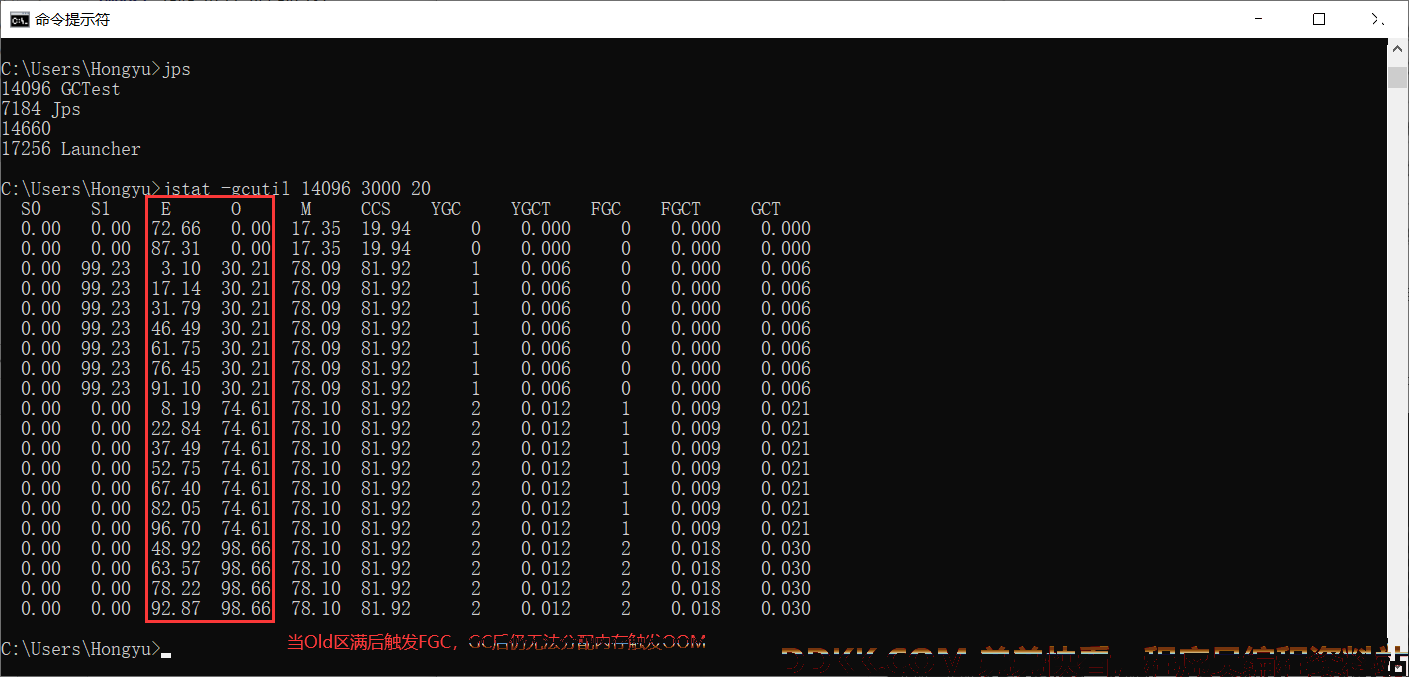Click the CCS column header

(x=376, y=209)
